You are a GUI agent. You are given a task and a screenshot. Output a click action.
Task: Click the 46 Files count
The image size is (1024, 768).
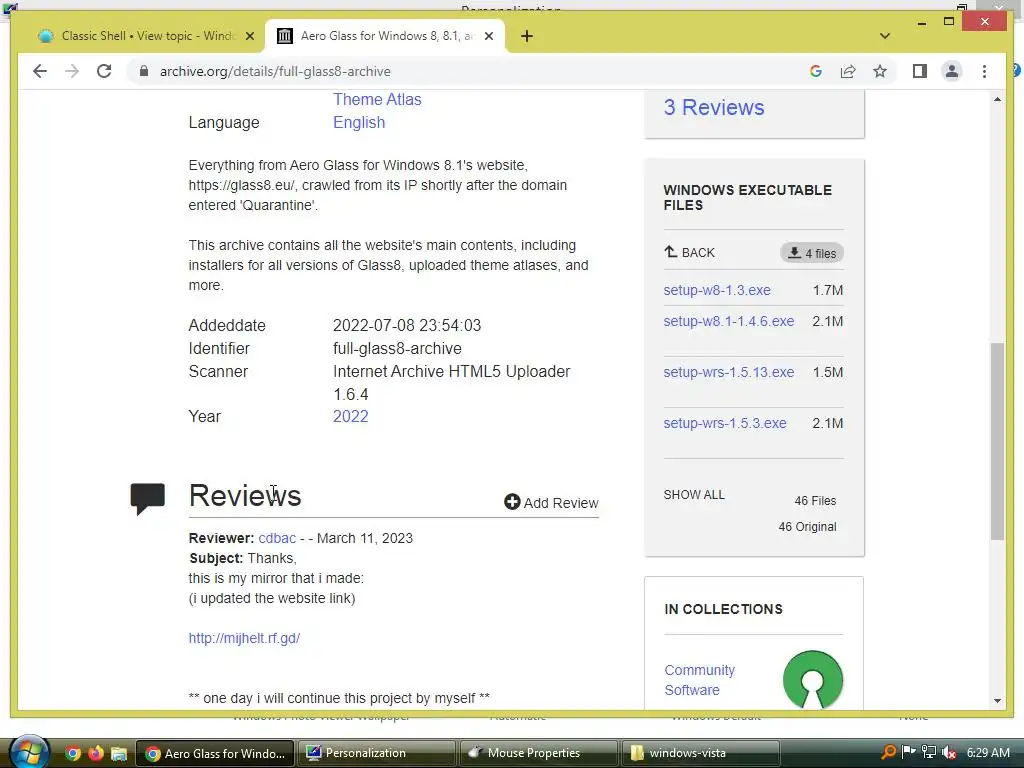[x=815, y=501]
